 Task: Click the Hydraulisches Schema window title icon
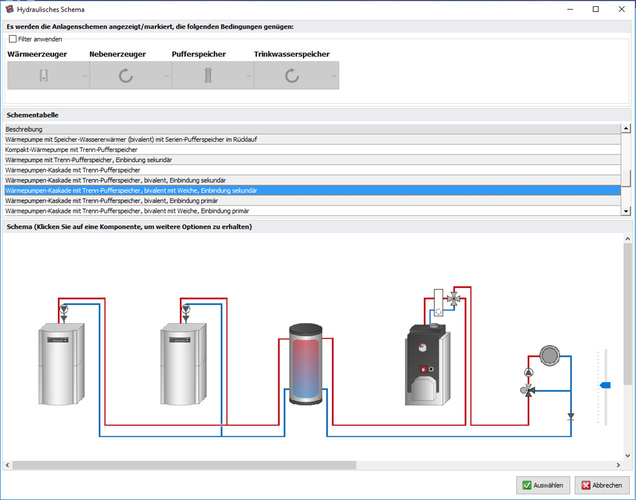(x=10, y=8)
